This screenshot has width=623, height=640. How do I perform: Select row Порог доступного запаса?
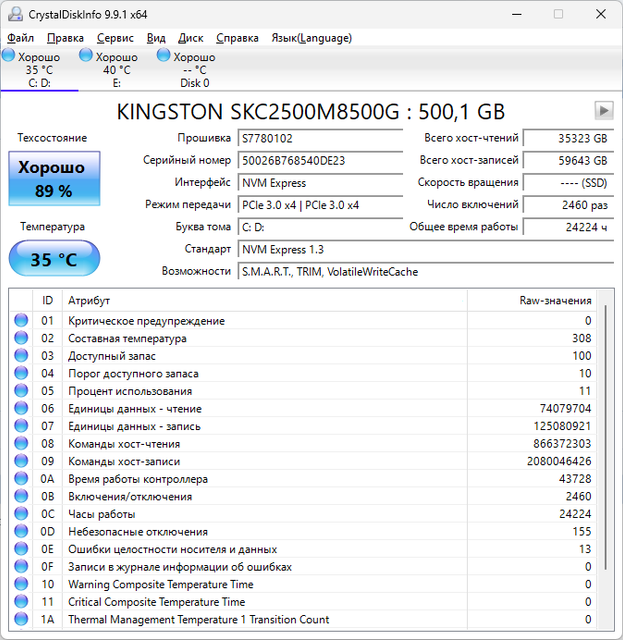pos(303,373)
